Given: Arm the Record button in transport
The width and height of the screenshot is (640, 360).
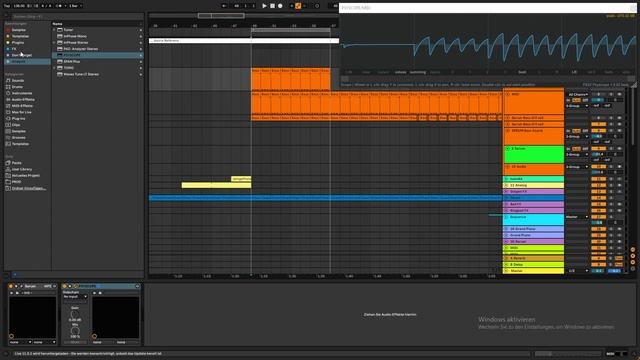Looking at the screenshot, I should [x=280, y=6].
